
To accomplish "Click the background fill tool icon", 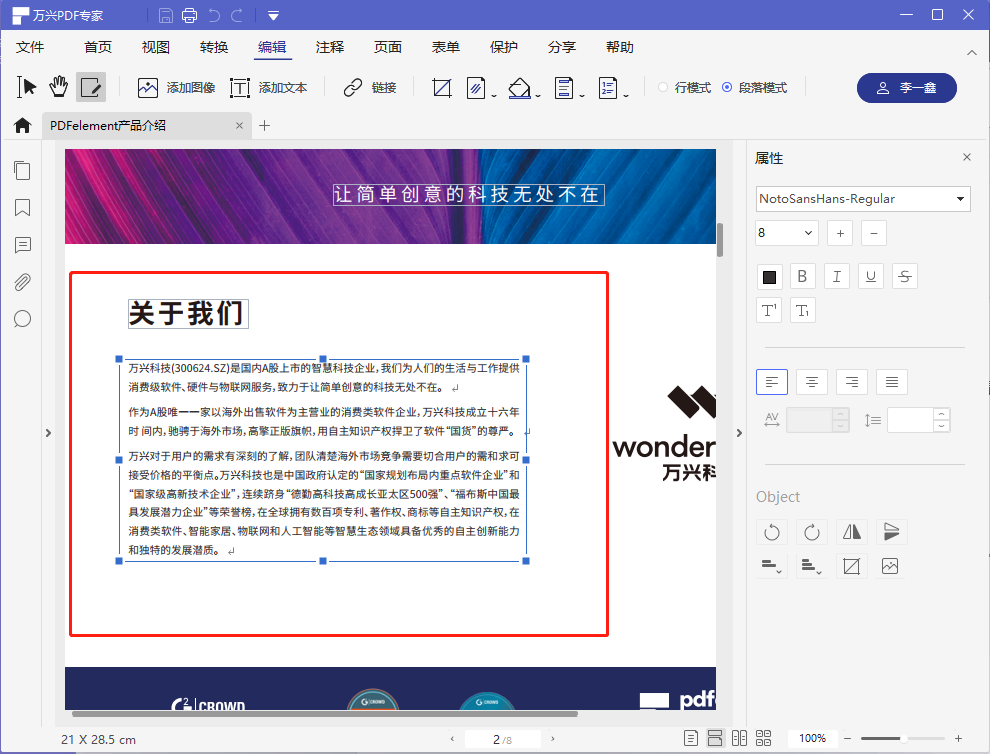I will click(519, 88).
